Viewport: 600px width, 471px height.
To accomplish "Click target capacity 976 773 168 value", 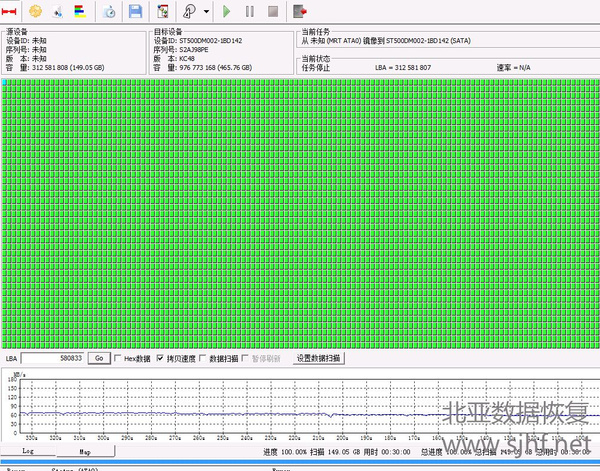I will [x=215, y=68].
